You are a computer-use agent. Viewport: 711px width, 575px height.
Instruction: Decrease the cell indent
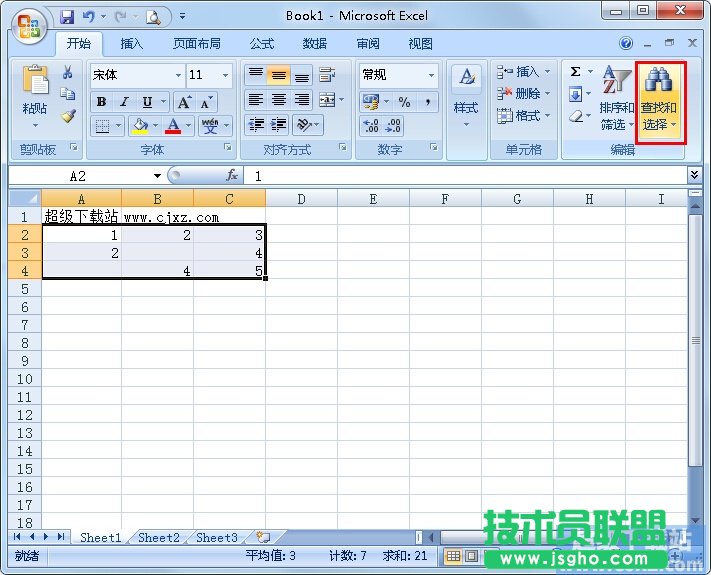[x=257, y=124]
